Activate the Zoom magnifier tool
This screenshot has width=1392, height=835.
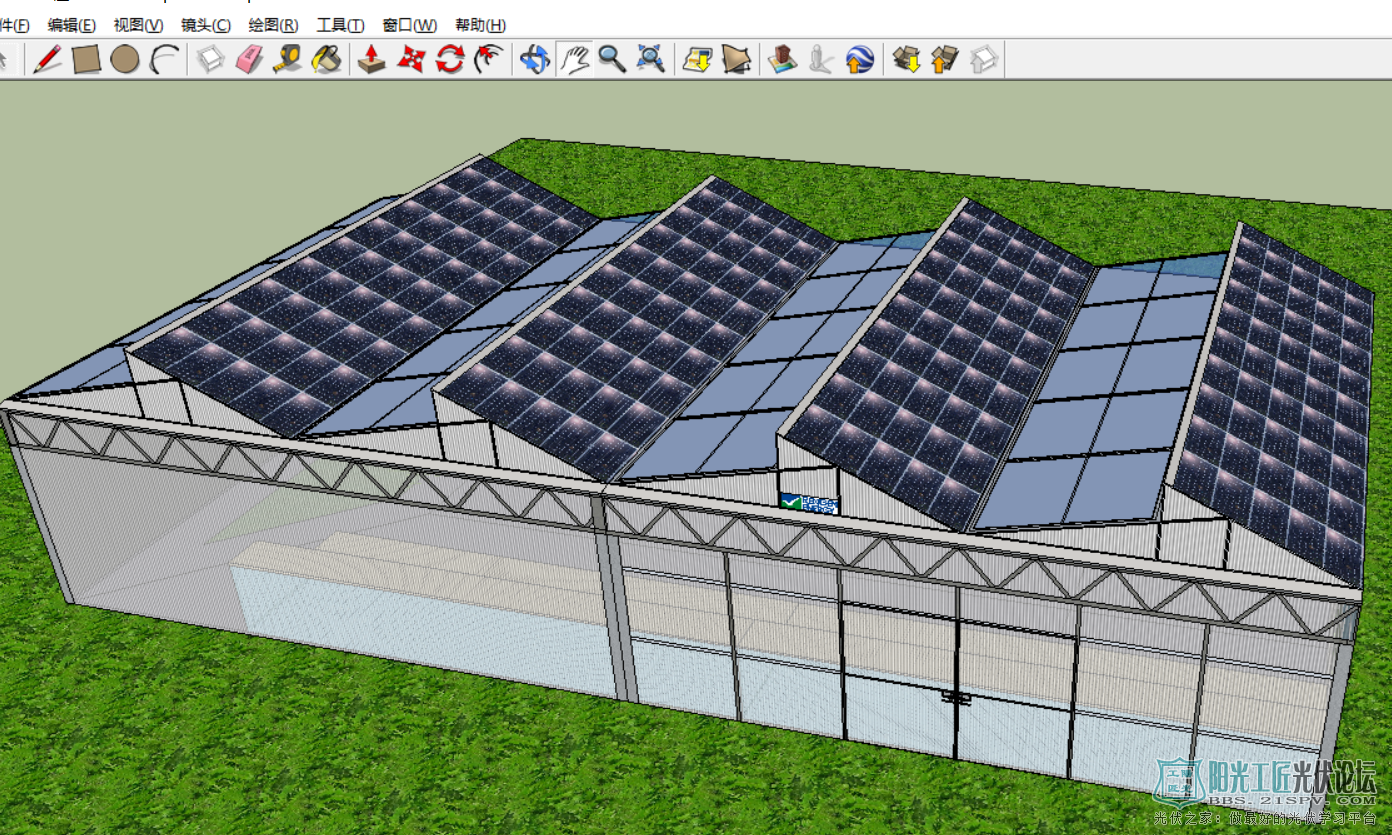[612, 60]
